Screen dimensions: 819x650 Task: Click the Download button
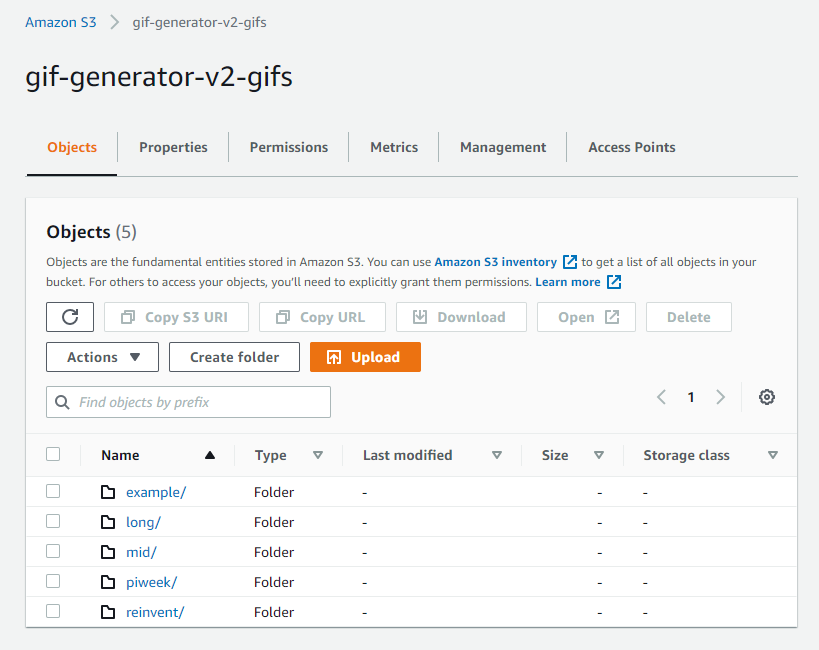[461, 317]
